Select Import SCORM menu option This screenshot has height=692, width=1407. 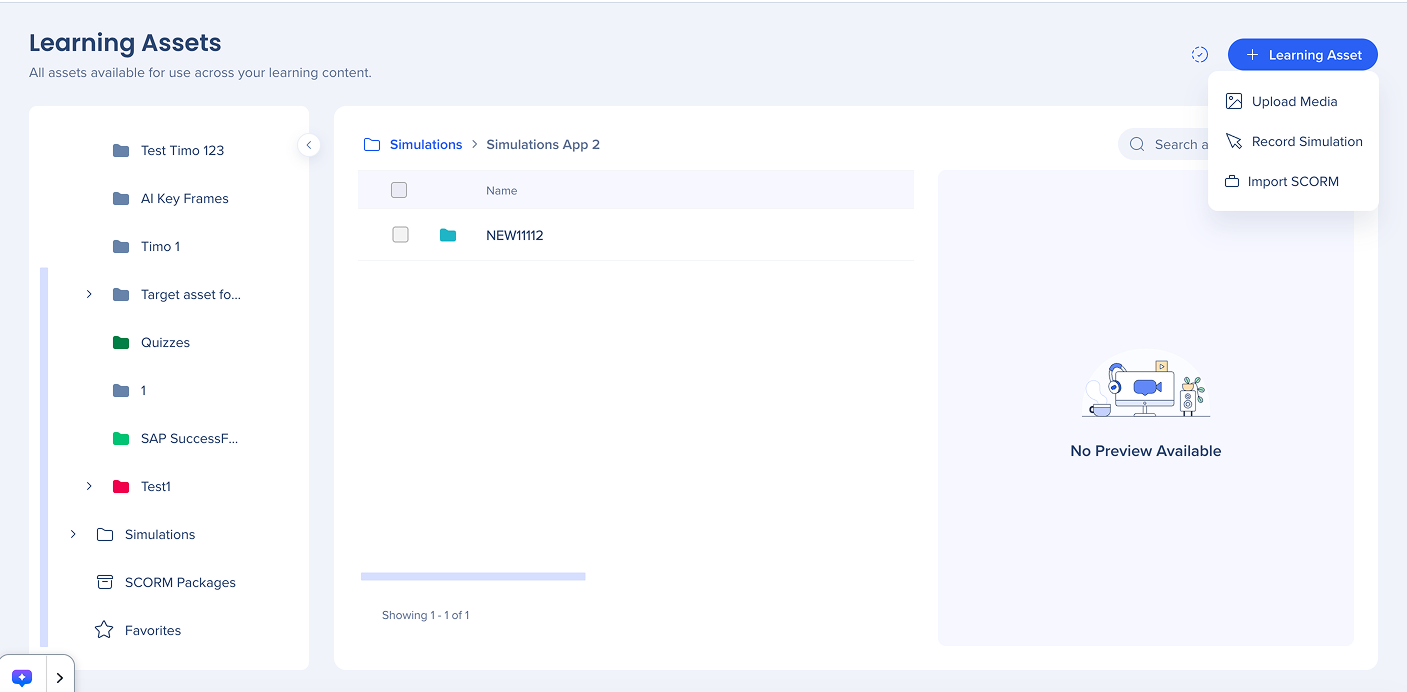pos(1292,182)
